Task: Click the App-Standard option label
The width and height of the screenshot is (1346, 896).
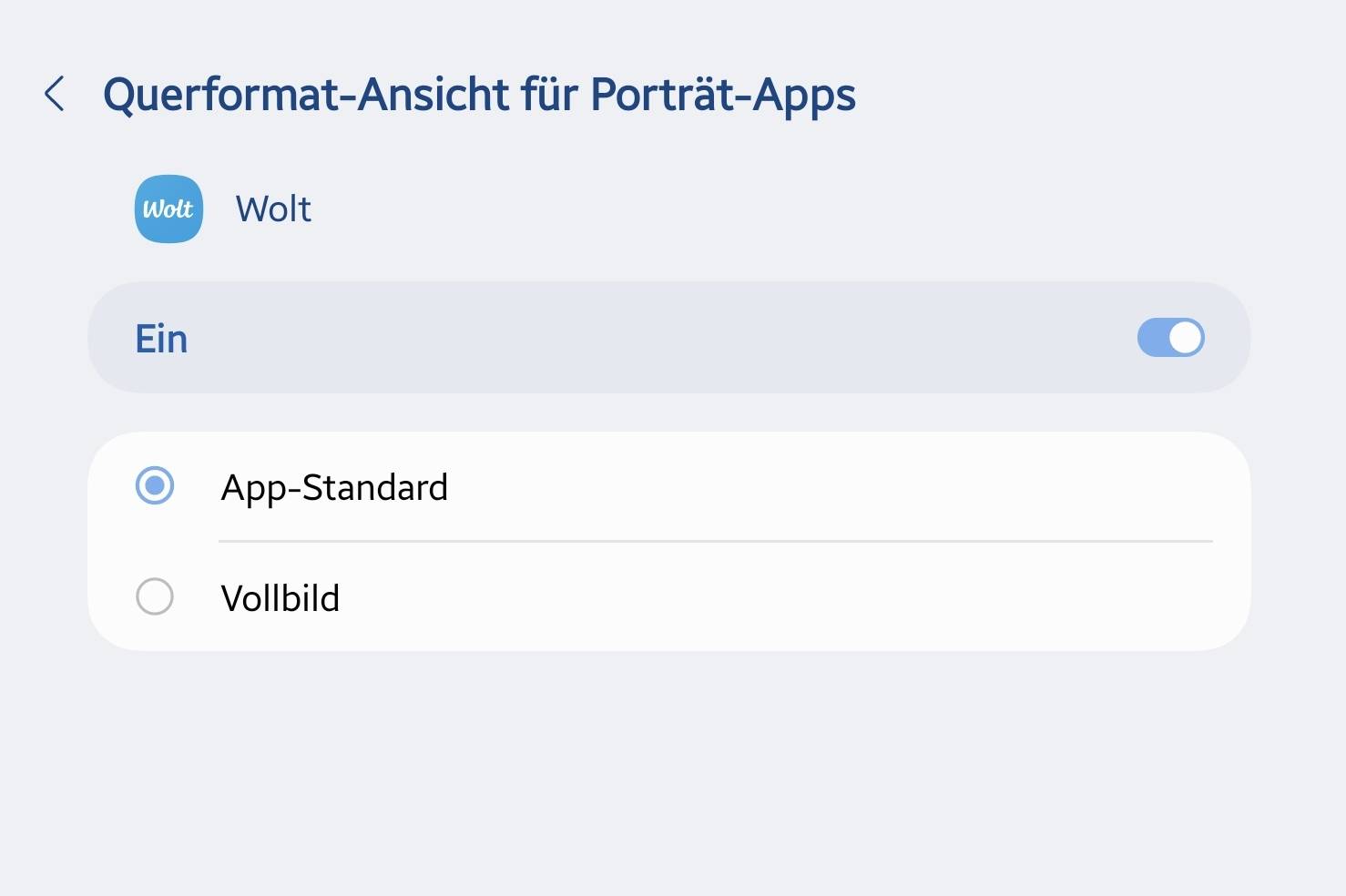Action: pyautogui.click(x=334, y=487)
